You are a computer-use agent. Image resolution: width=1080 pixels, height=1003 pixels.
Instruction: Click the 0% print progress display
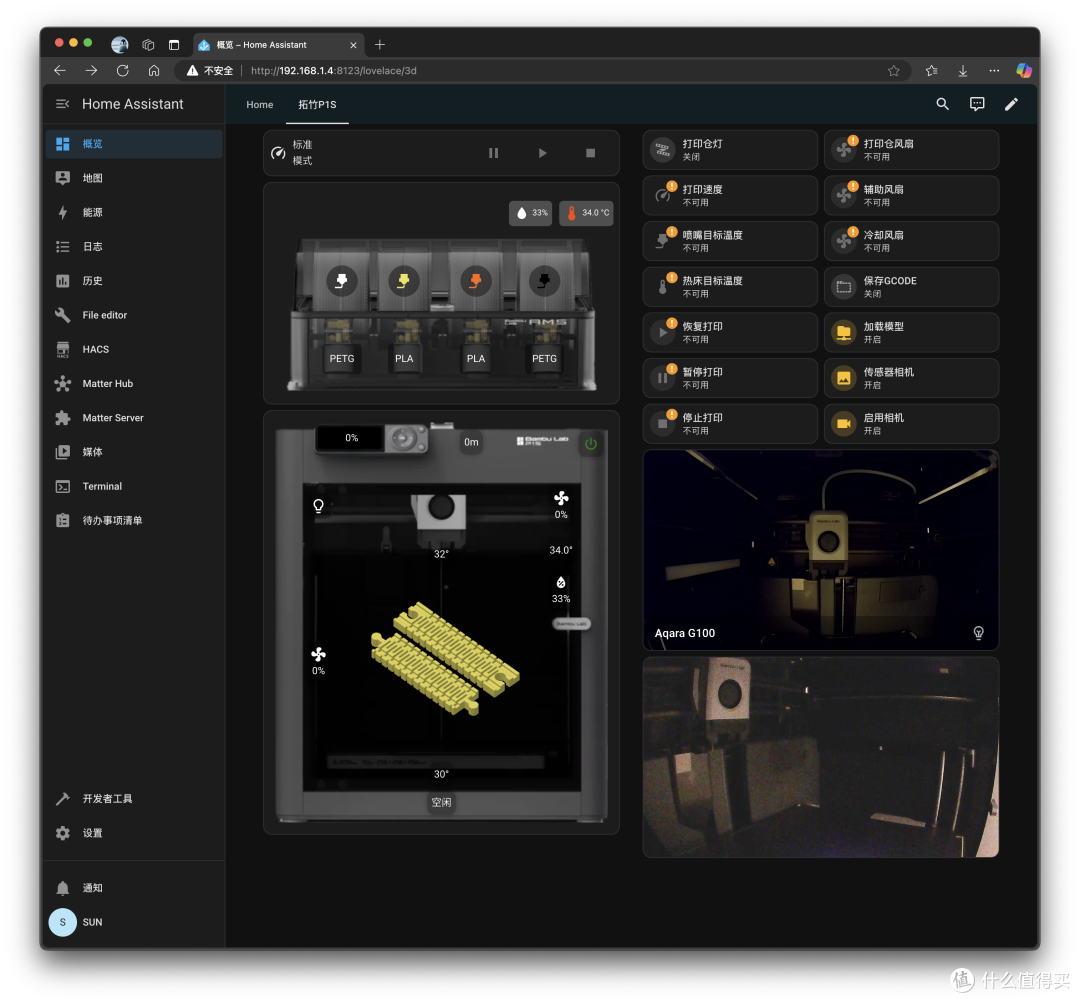point(351,438)
